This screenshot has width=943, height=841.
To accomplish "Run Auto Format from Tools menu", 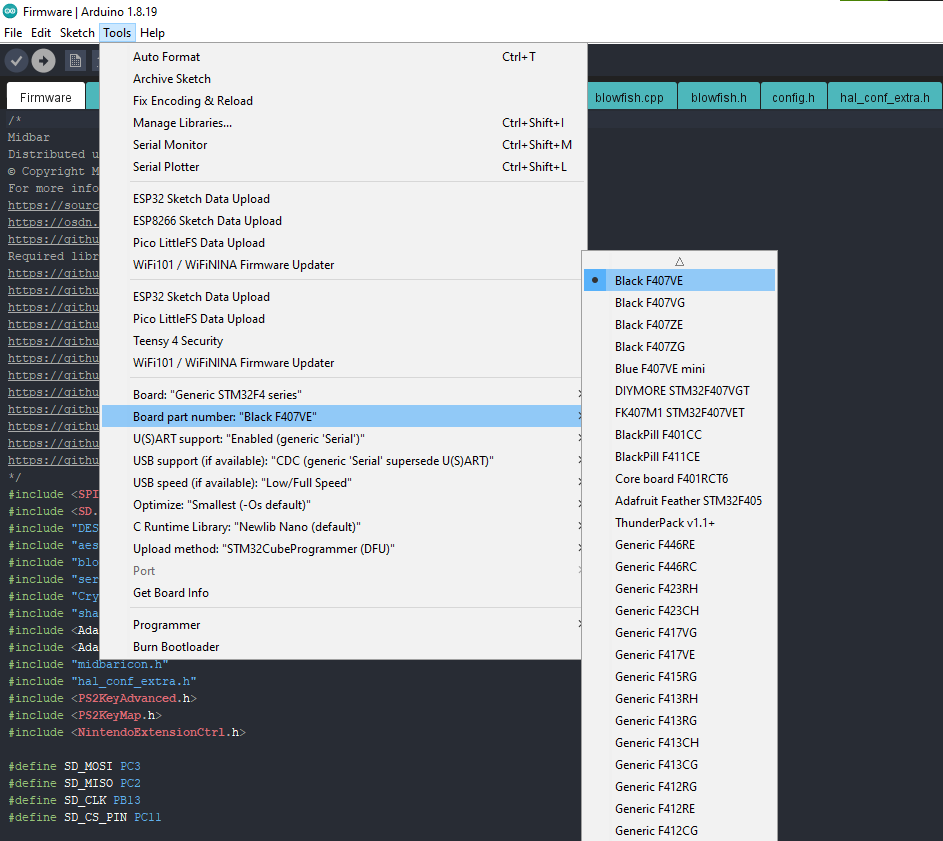I will tap(341, 57).
